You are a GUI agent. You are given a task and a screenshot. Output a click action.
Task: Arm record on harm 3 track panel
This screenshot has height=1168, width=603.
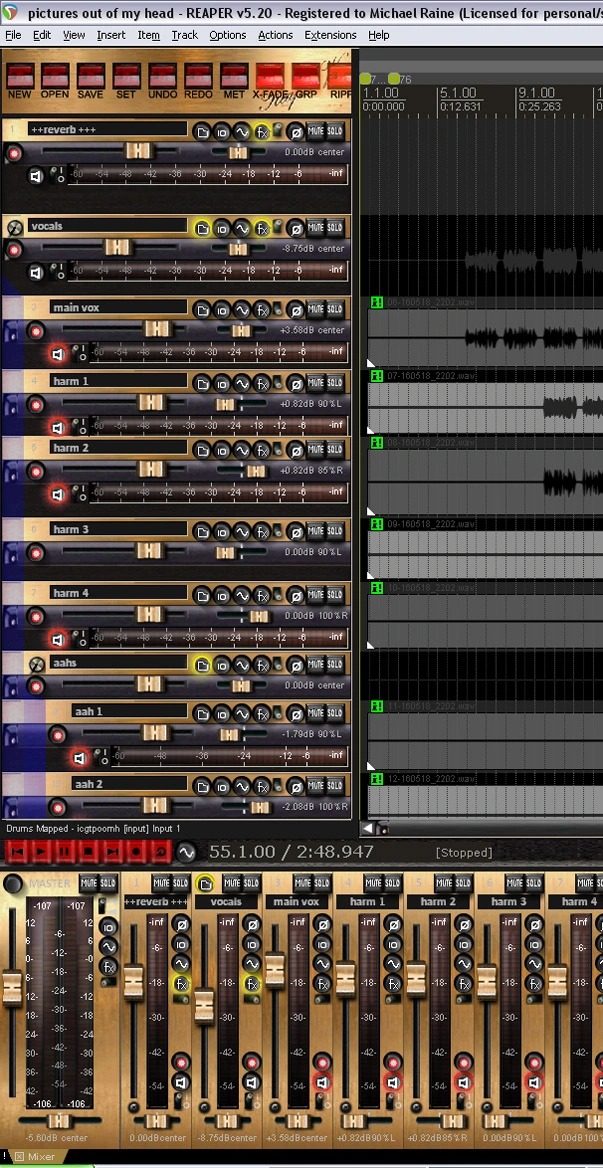36,553
